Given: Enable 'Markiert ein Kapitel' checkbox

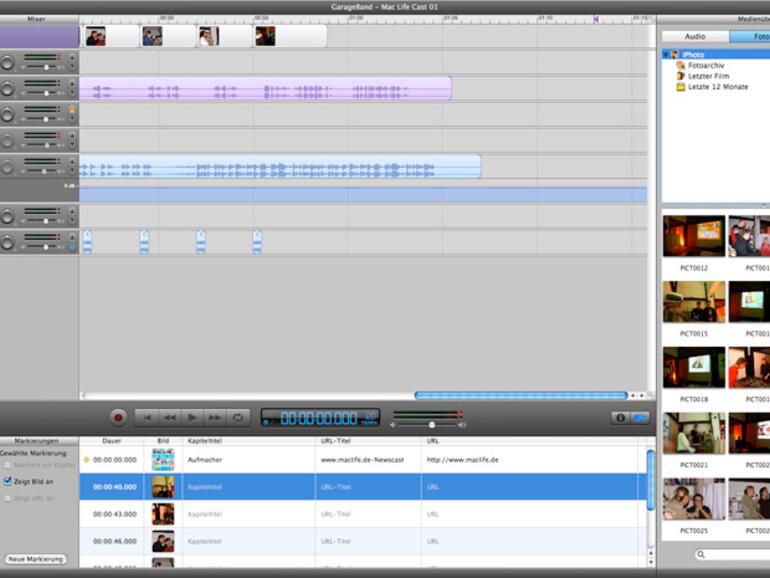Looking at the screenshot, I should [9, 465].
